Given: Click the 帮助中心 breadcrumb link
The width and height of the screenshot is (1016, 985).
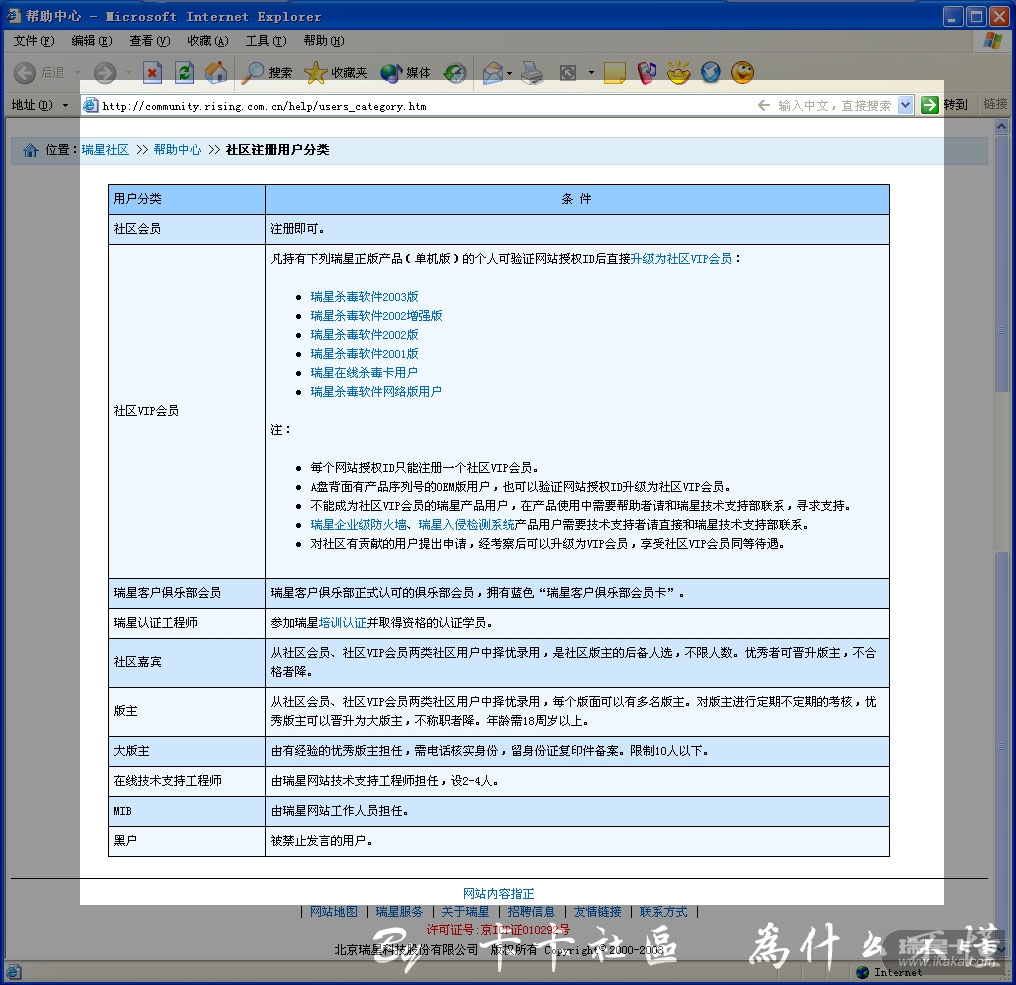Looking at the screenshot, I should pyautogui.click(x=177, y=150).
